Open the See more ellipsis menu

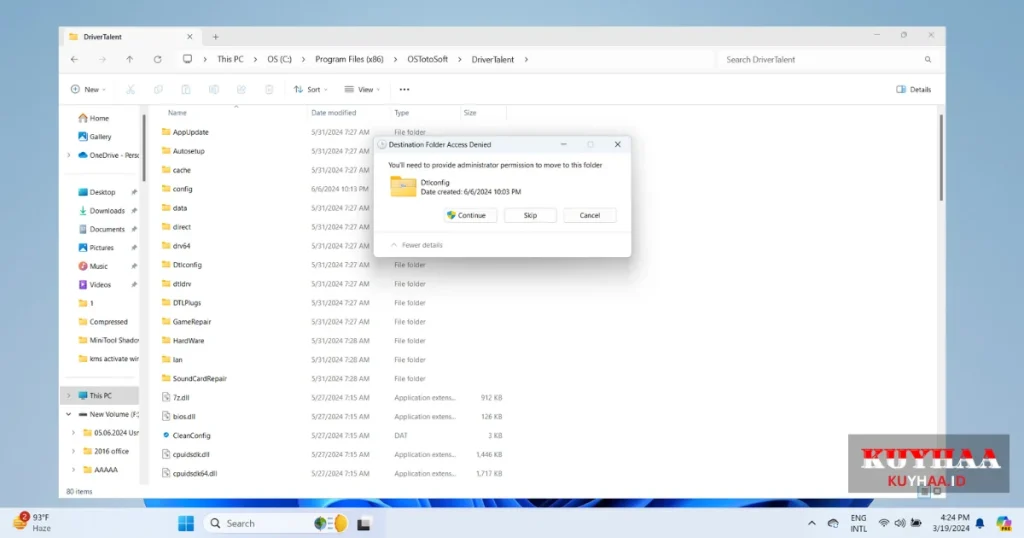(x=404, y=89)
